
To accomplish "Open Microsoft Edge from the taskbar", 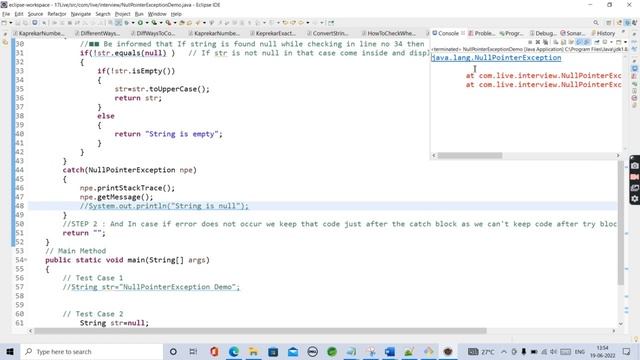I will (234, 351).
